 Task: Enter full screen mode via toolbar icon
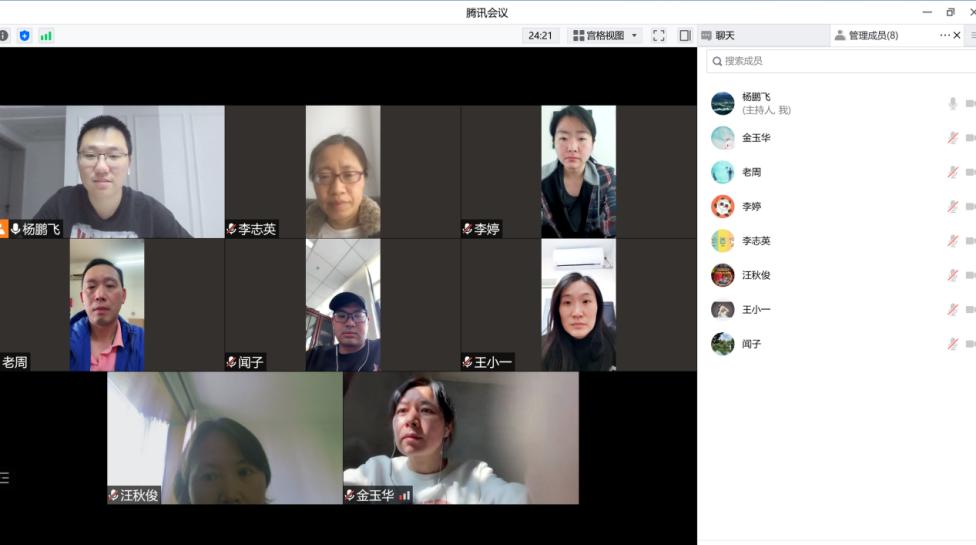point(659,36)
